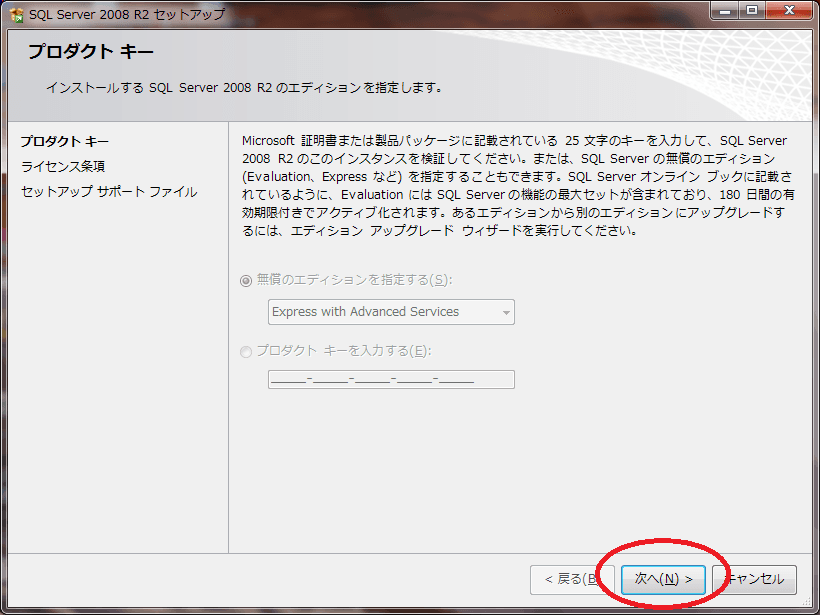Click the edition combo box dropdown arrow
The width and height of the screenshot is (820, 615).
click(x=504, y=312)
